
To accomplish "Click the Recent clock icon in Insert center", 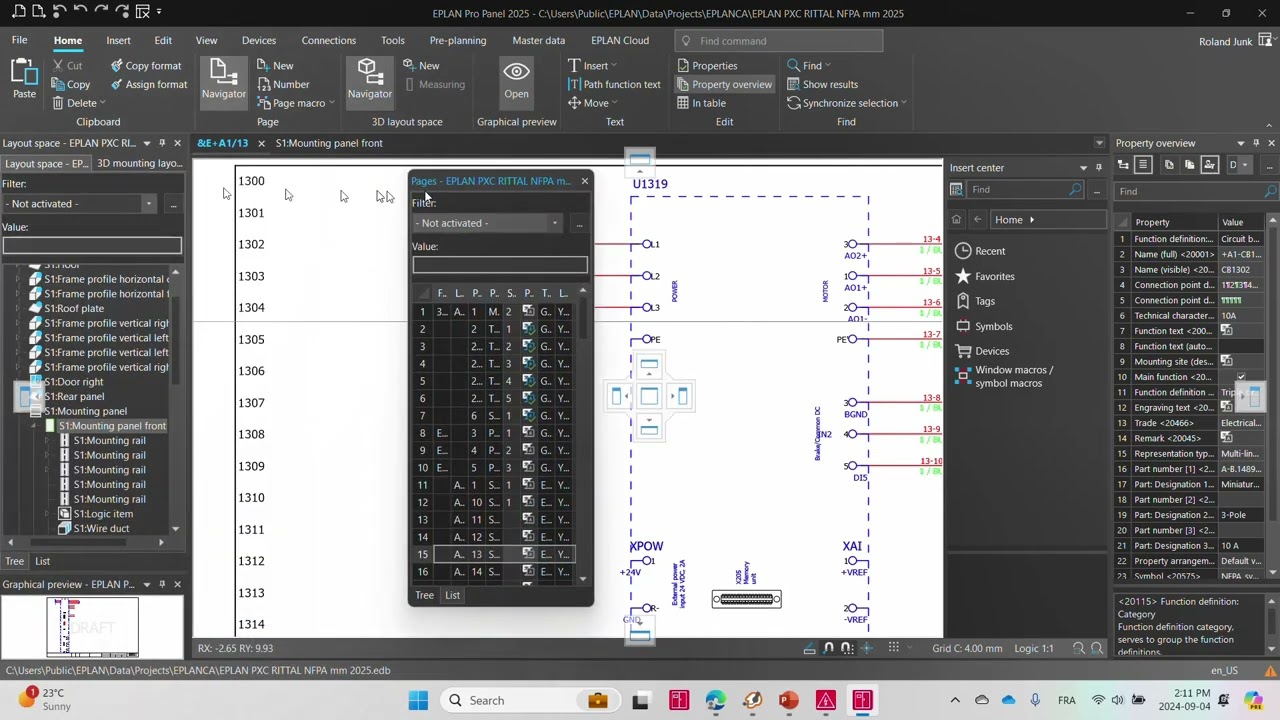I will click(963, 251).
